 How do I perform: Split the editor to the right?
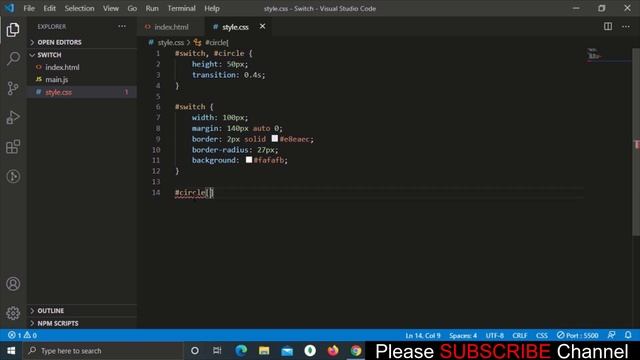pyautogui.click(x=608, y=27)
